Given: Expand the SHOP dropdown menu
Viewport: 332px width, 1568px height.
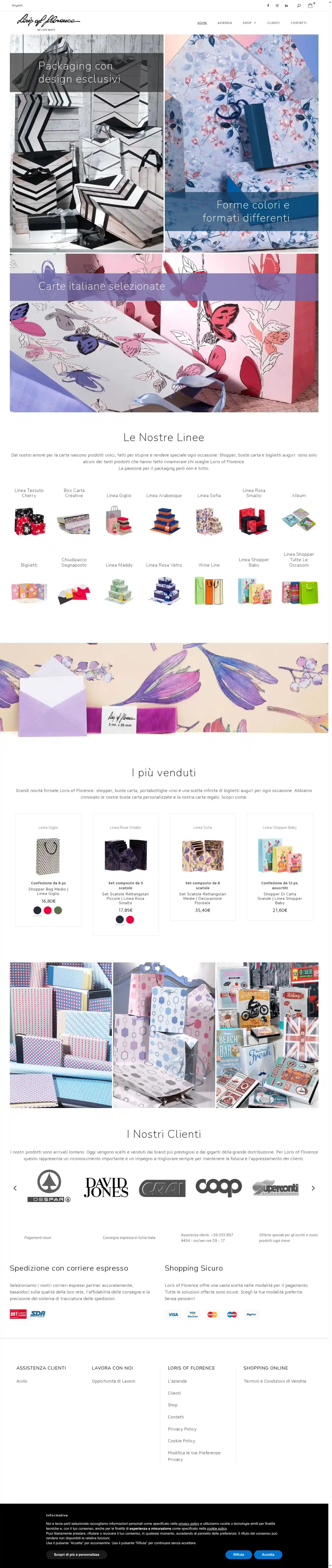Looking at the screenshot, I should pyautogui.click(x=249, y=23).
